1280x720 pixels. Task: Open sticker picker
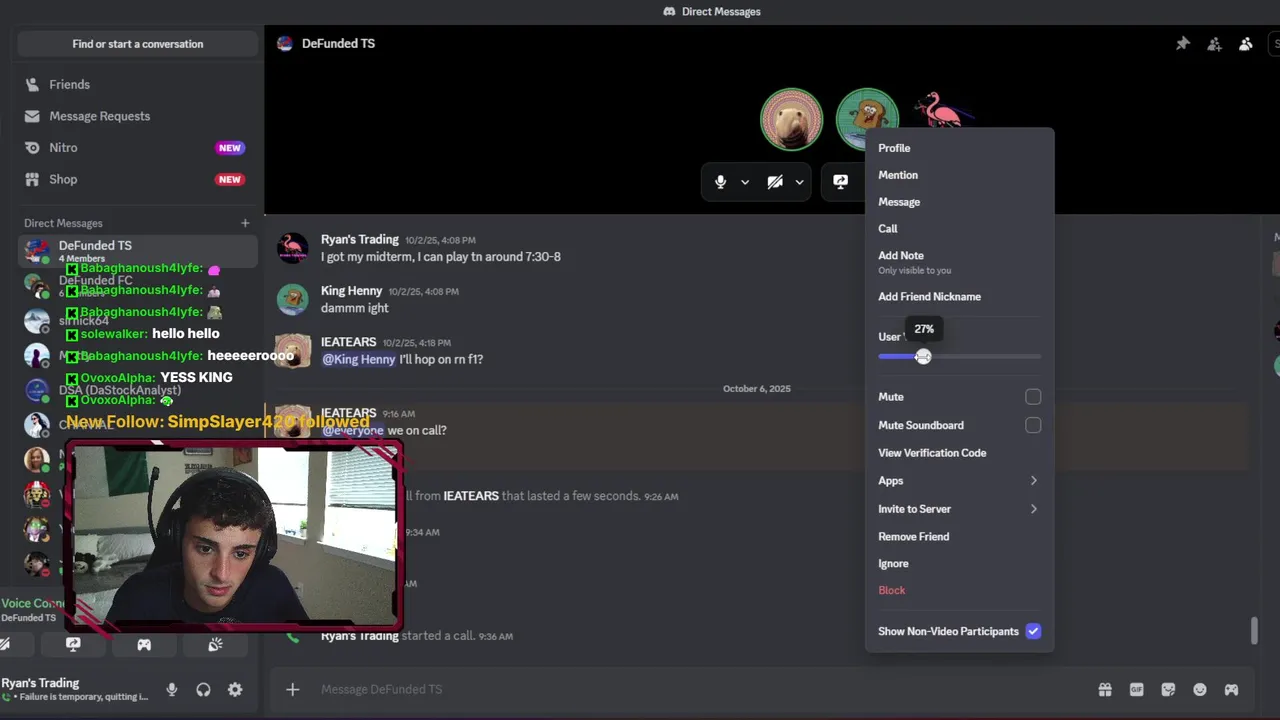1168,689
